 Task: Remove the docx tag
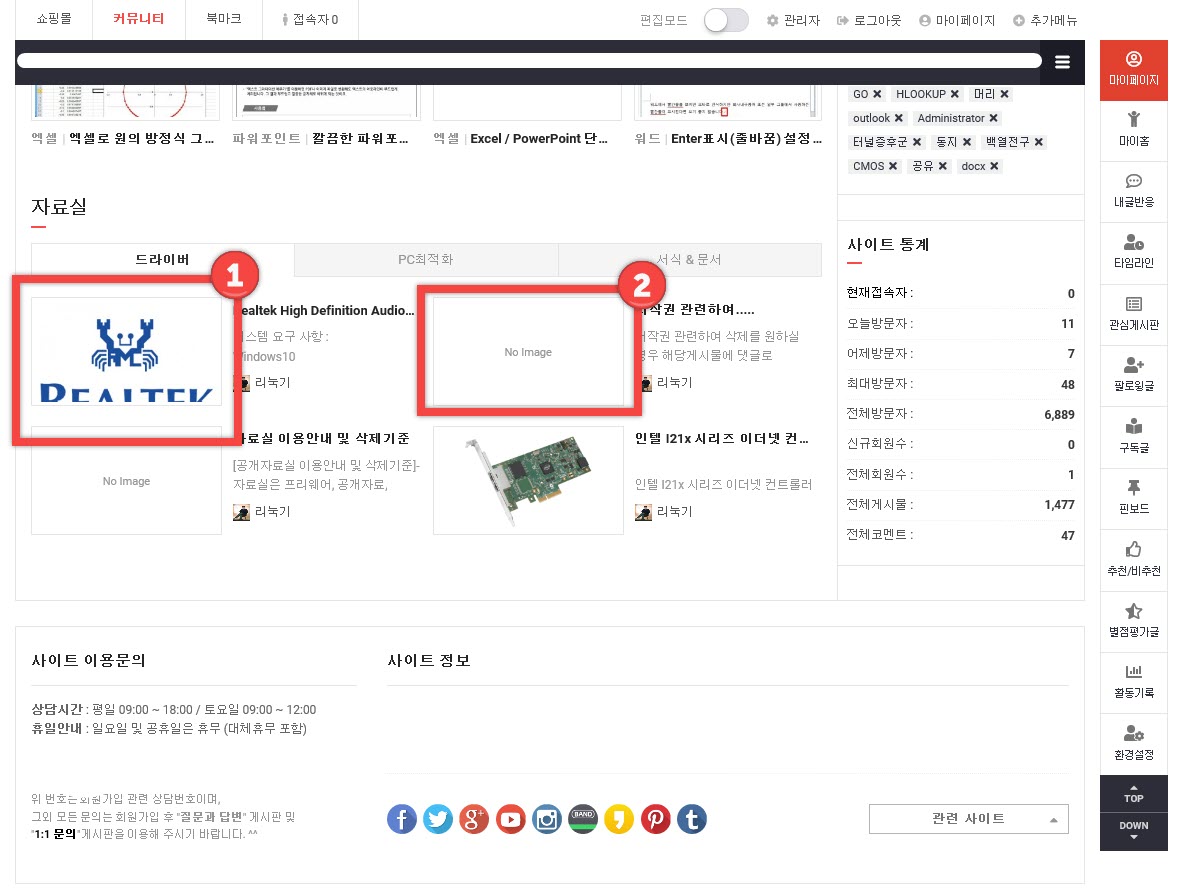click(x=994, y=166)
